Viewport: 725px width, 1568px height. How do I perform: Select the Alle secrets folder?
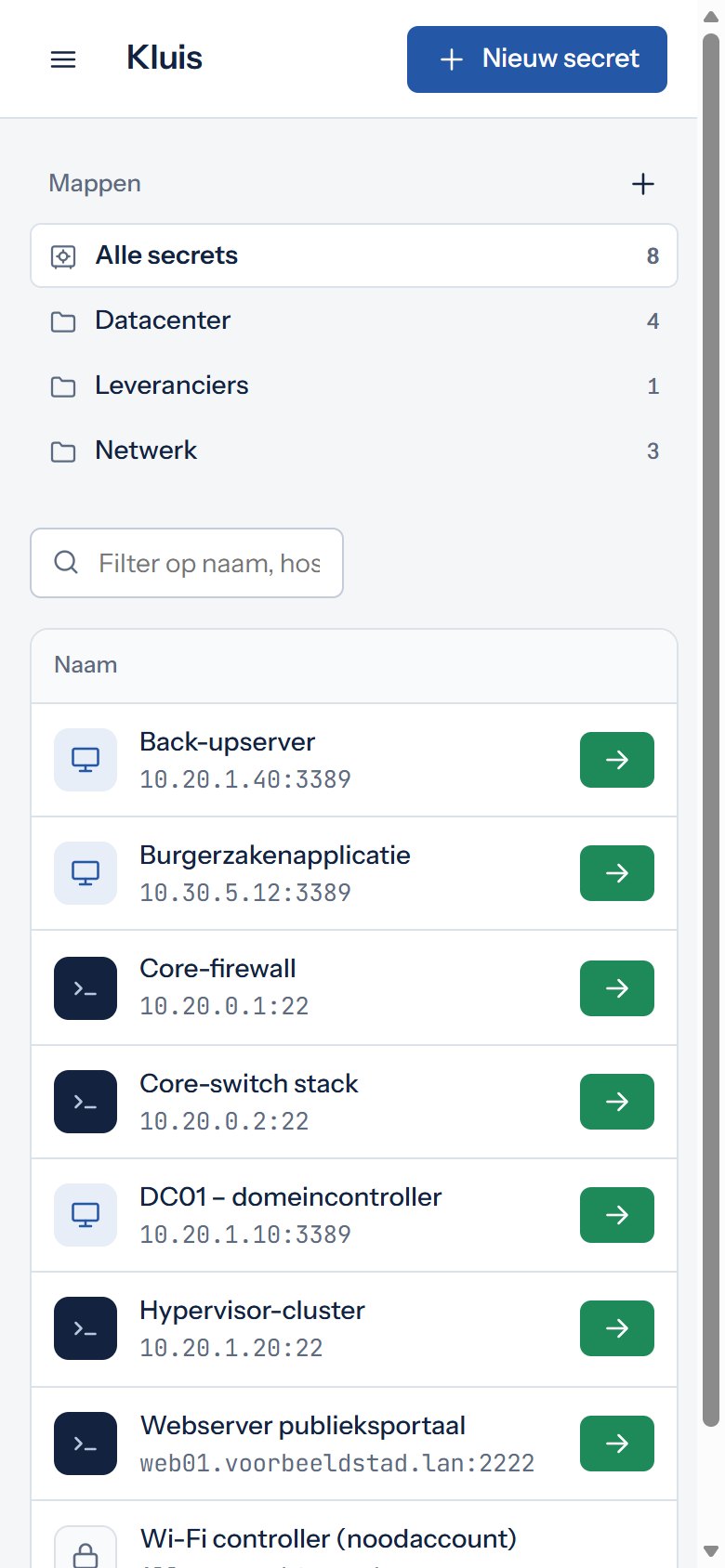(354, 255)
